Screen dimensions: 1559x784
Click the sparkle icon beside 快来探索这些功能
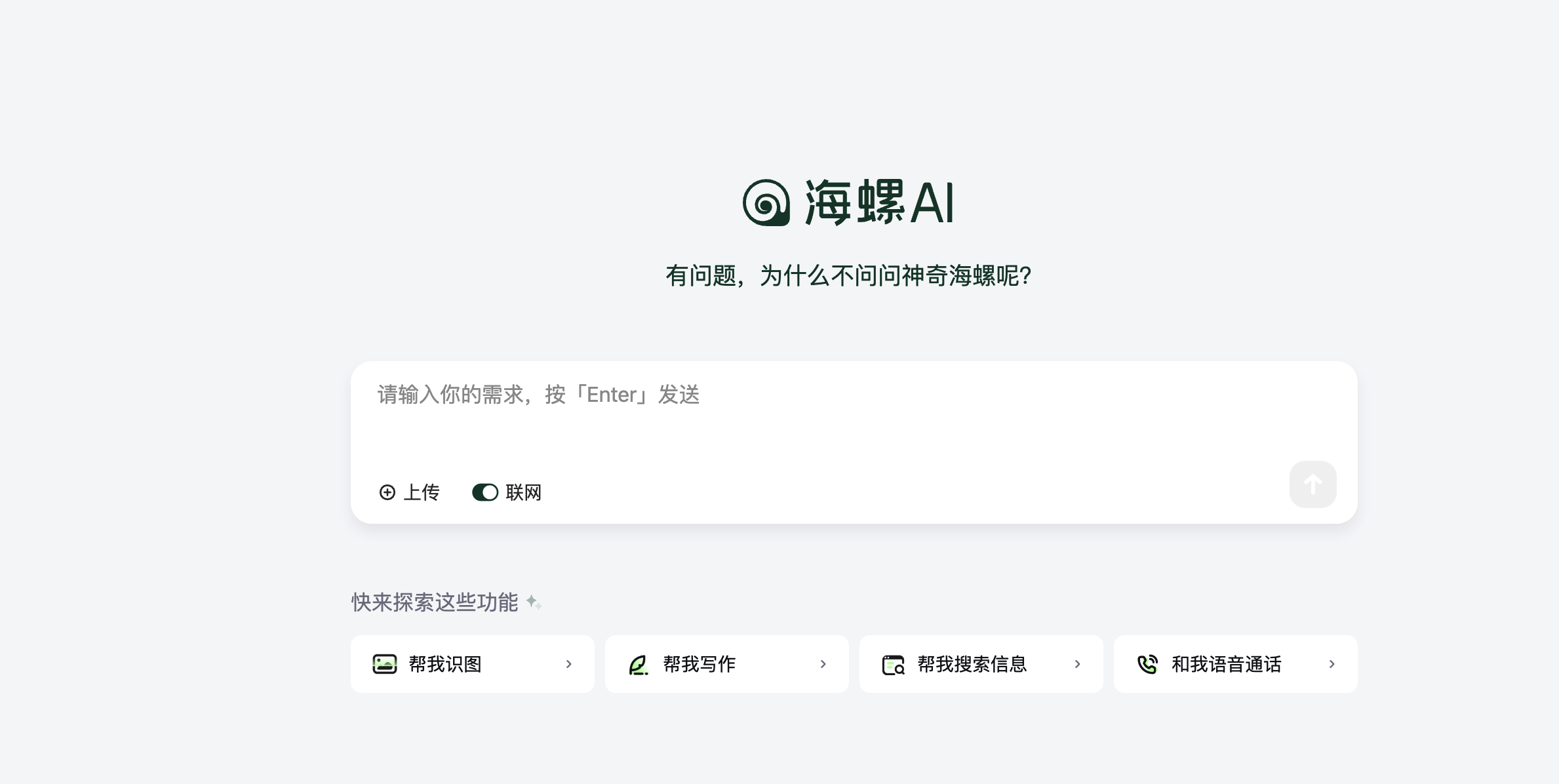tap(534, 602)
